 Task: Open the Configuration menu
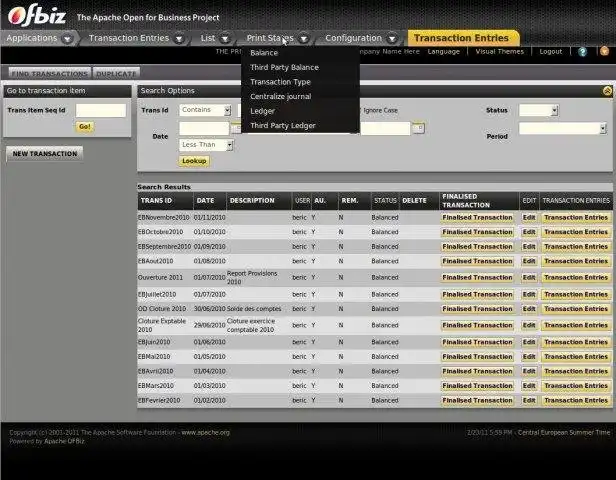pos(353,38)
